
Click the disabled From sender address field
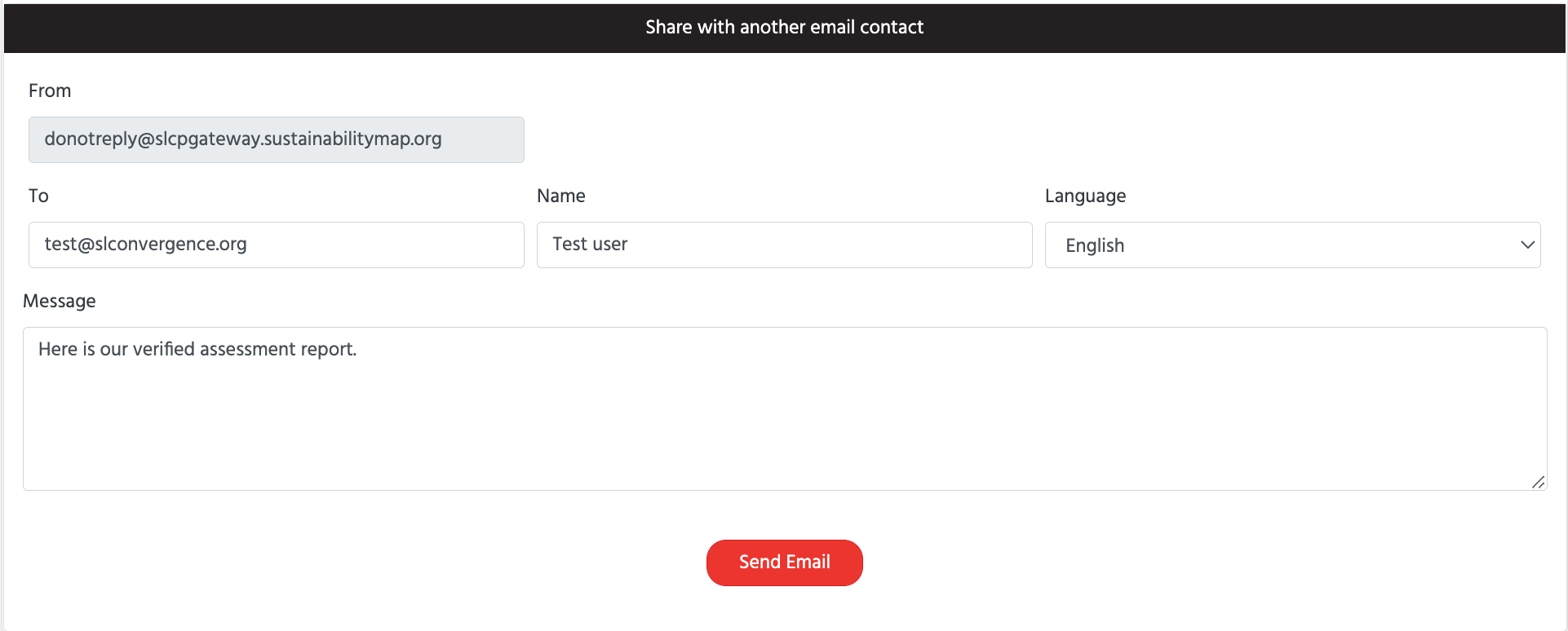pos(276,139)
